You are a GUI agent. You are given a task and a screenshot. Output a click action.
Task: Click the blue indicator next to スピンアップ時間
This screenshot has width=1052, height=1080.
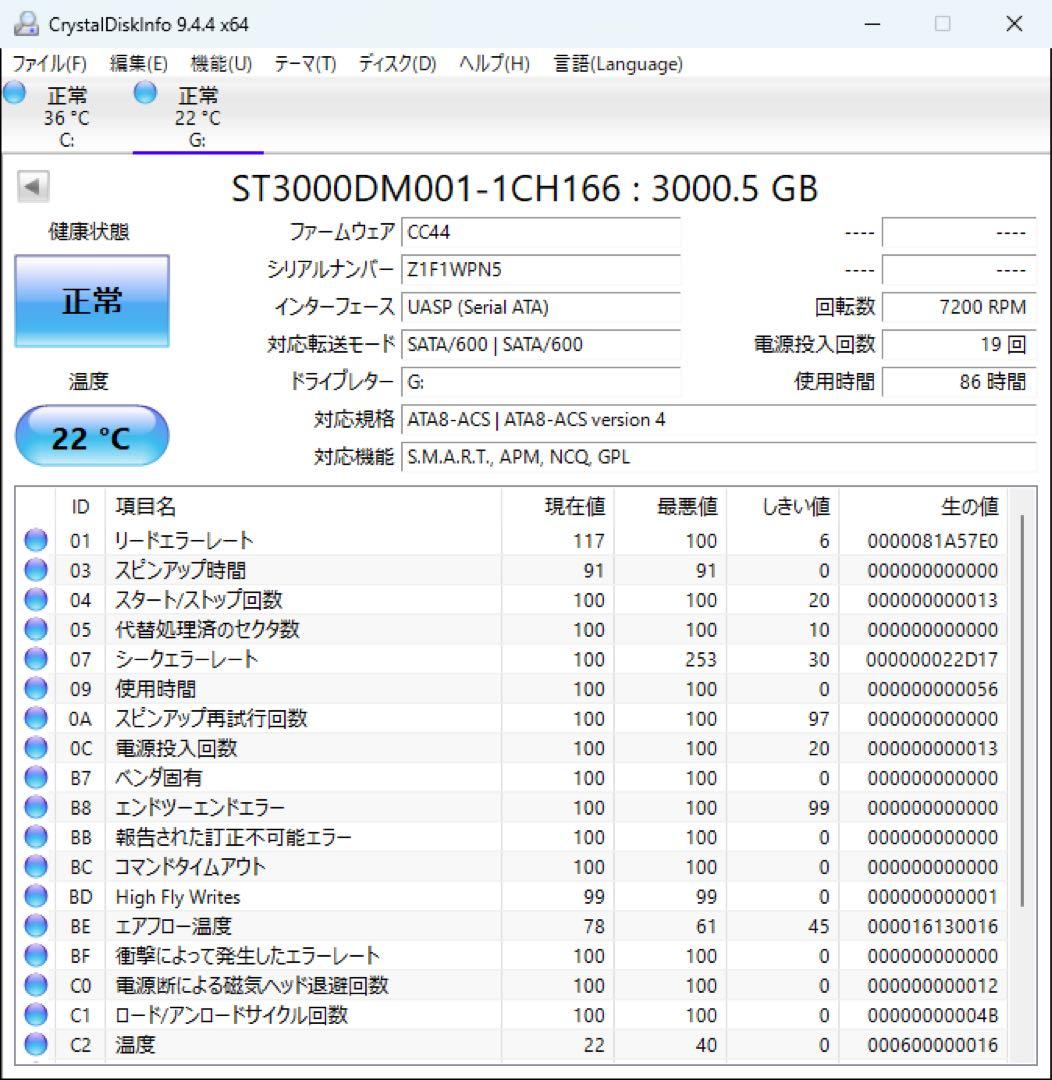[x=35, y=570]
